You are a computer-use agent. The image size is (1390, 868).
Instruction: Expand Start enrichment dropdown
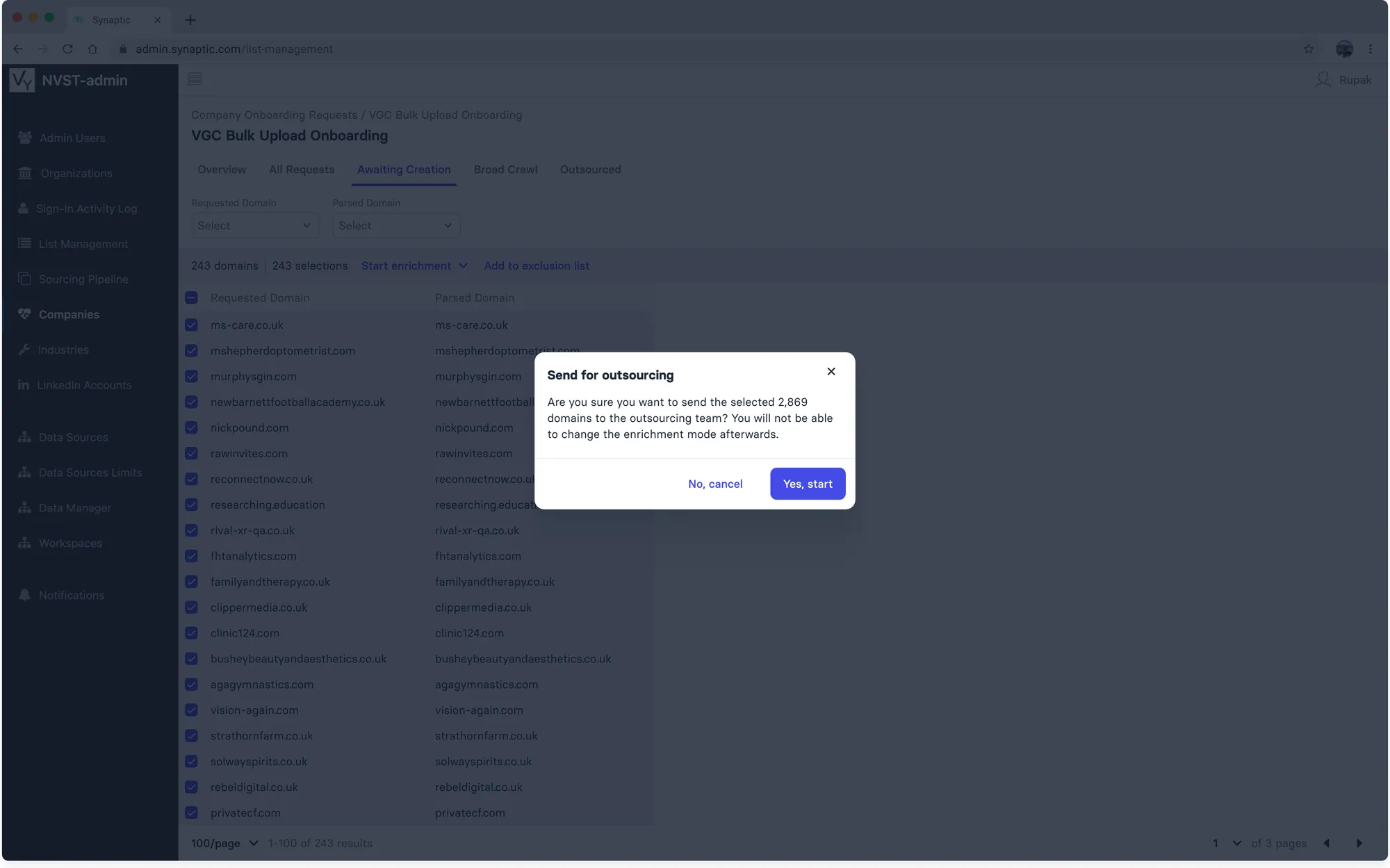click(x=414, y=265)
